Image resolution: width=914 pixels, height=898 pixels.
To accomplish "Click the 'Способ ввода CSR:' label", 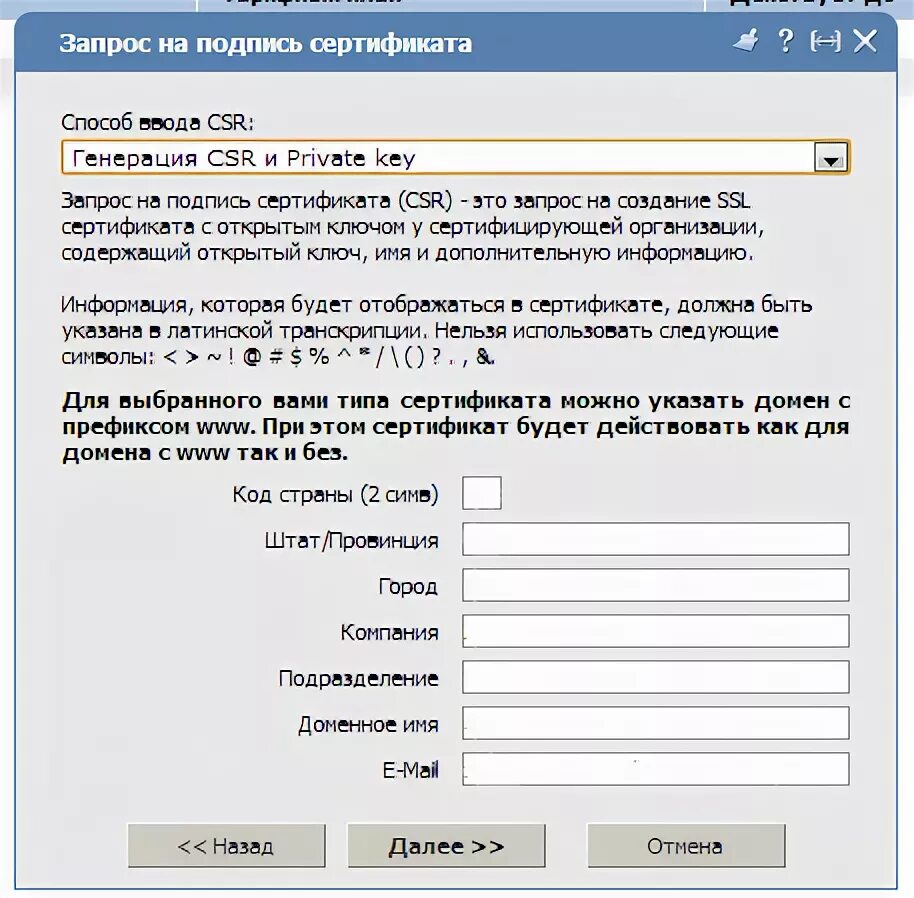I will click(x=157, y=122).
